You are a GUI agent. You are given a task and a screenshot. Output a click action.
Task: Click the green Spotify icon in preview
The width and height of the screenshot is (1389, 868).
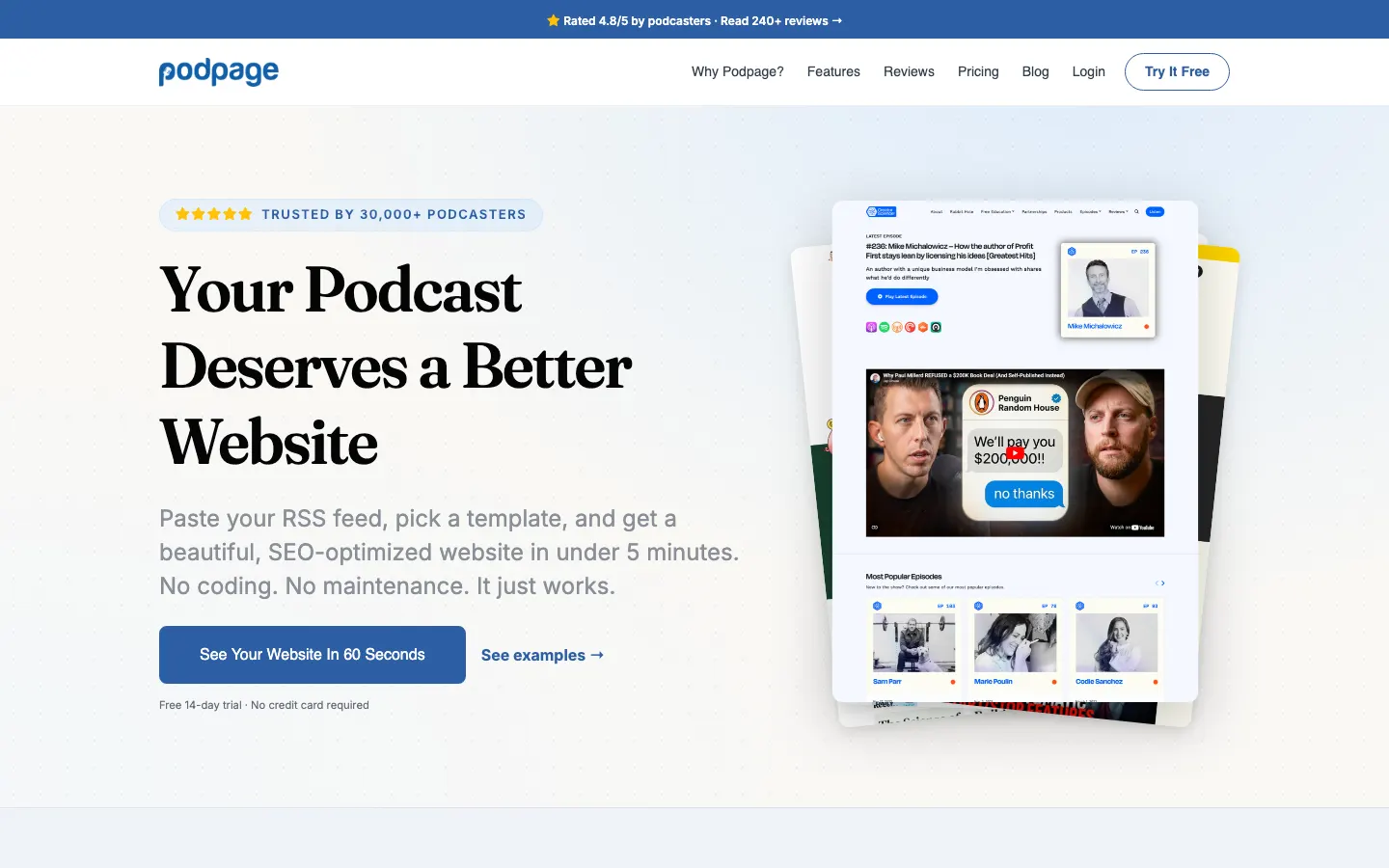884,327
